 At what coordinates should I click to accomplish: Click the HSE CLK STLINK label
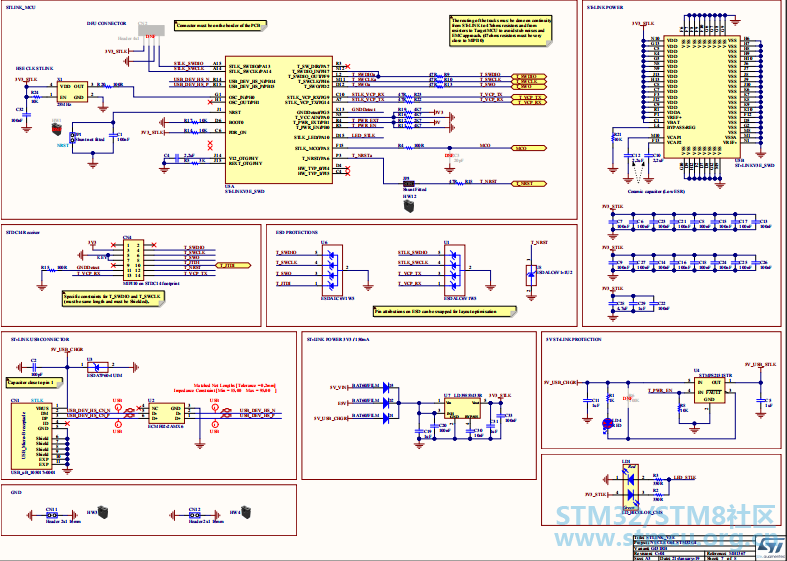pos(34,68)
